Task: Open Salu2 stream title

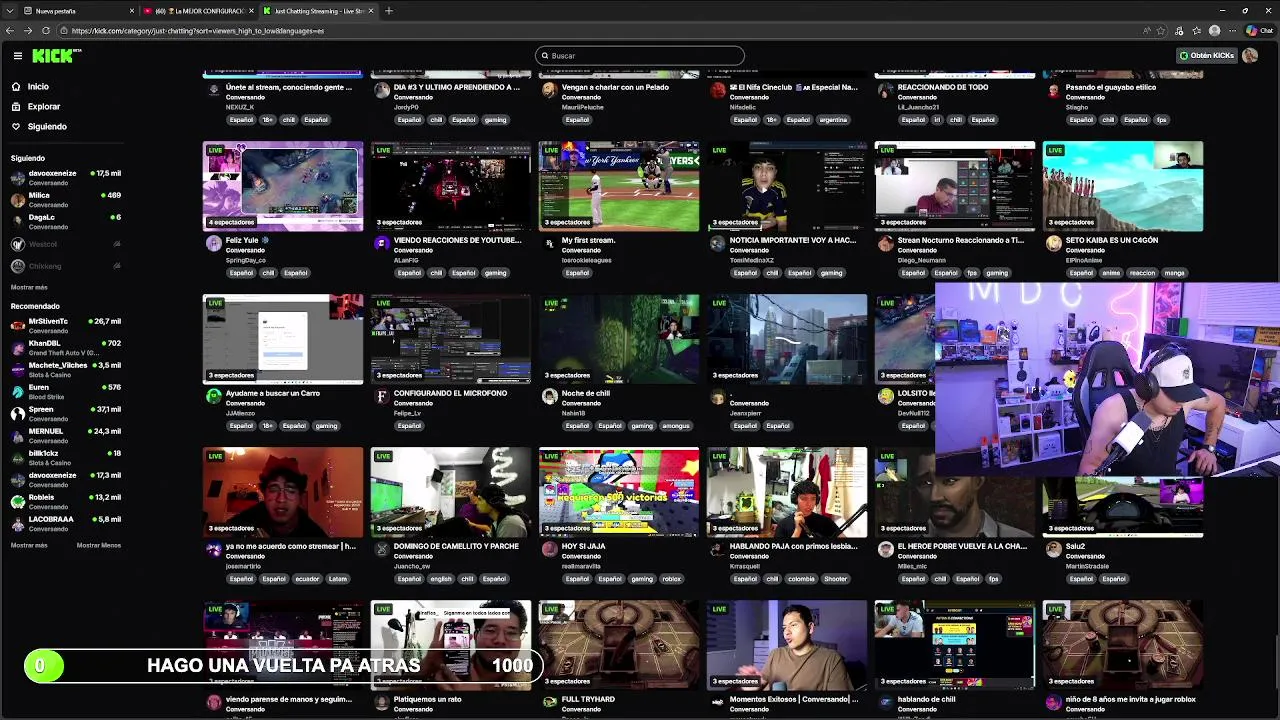Action: point(1075,546)
